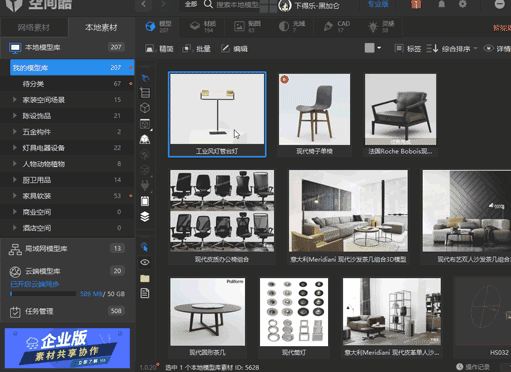Click the blue pointer-click tool icon

(145, 247)
